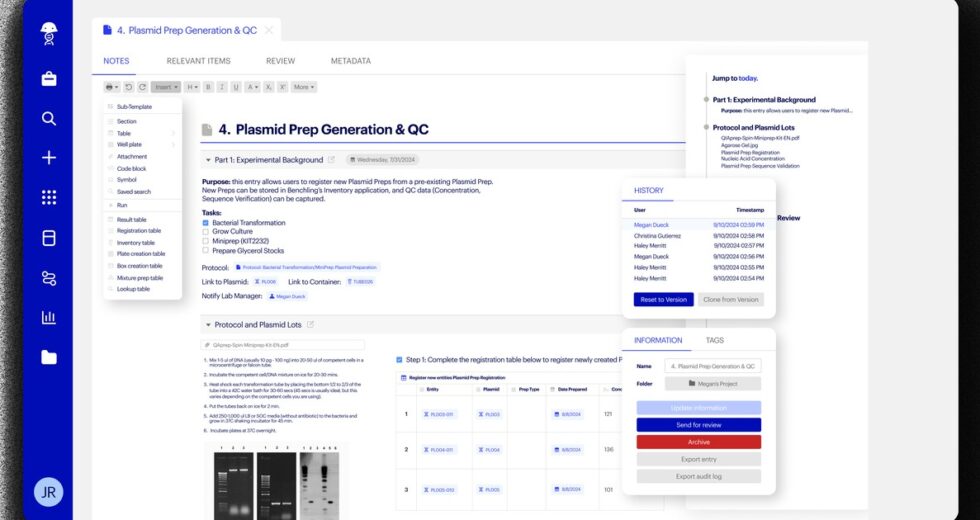This screenshot has height=520, width=980.
Task: Select the HISTORY tab
Action: [649, 191]
